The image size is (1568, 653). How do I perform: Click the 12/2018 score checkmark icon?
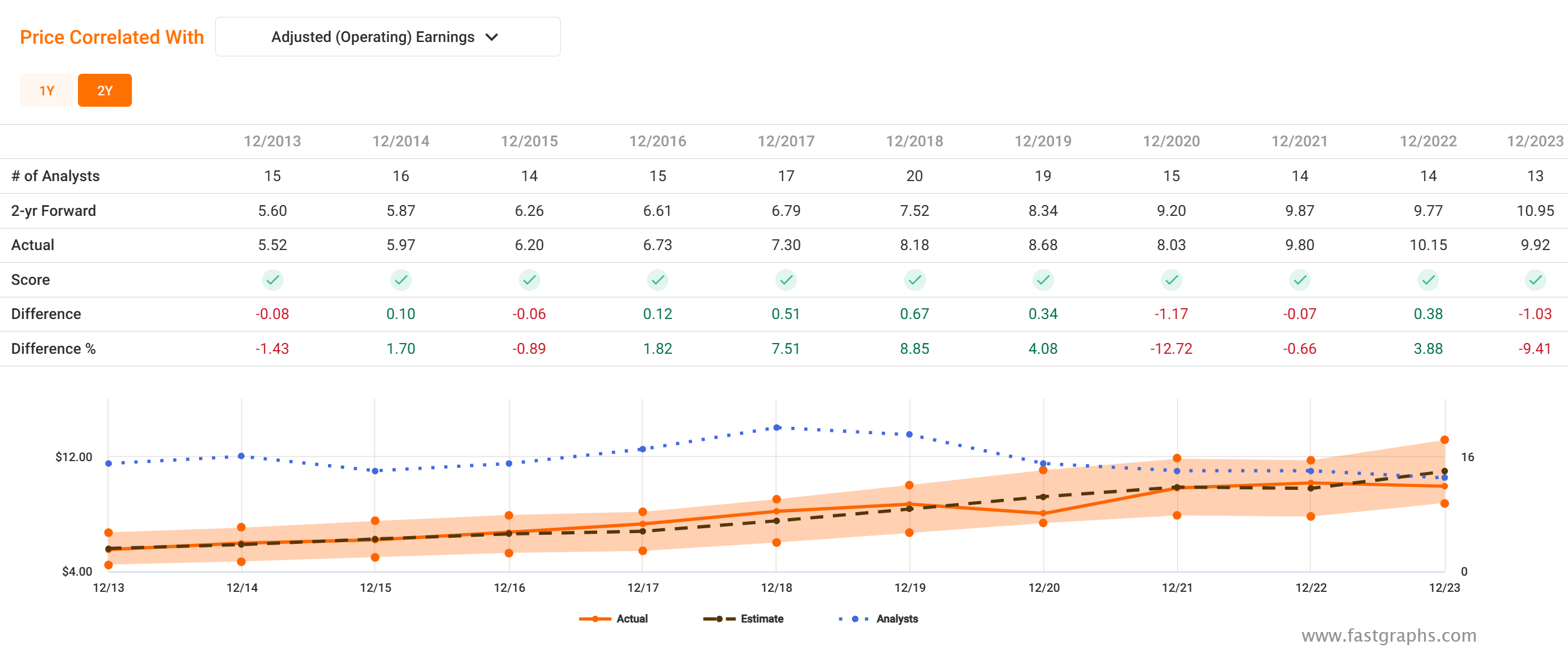click(914, 280)
